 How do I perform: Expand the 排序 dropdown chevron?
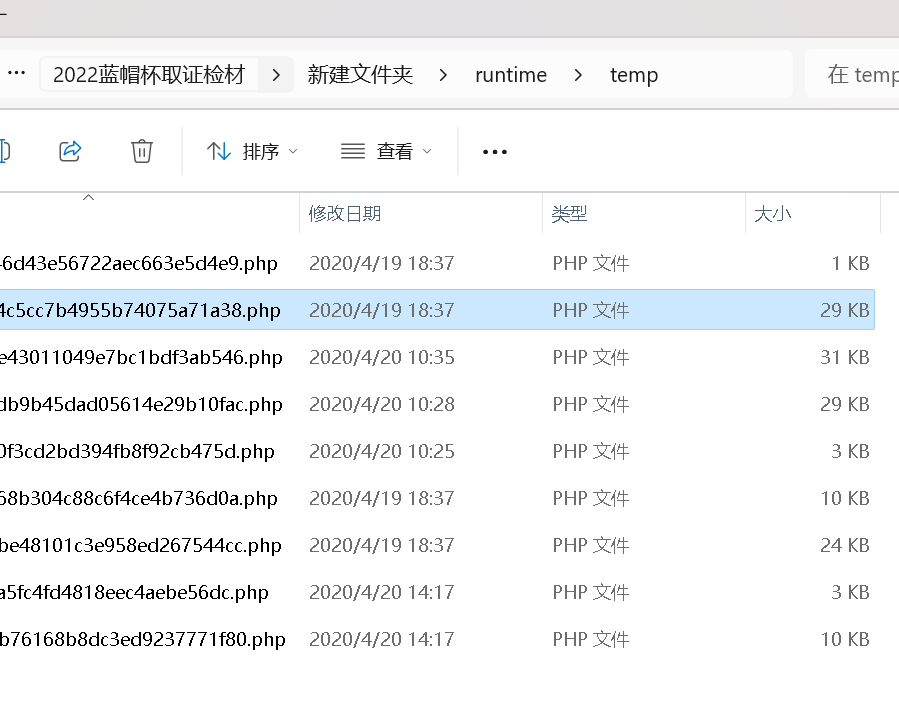click(291, 151)
